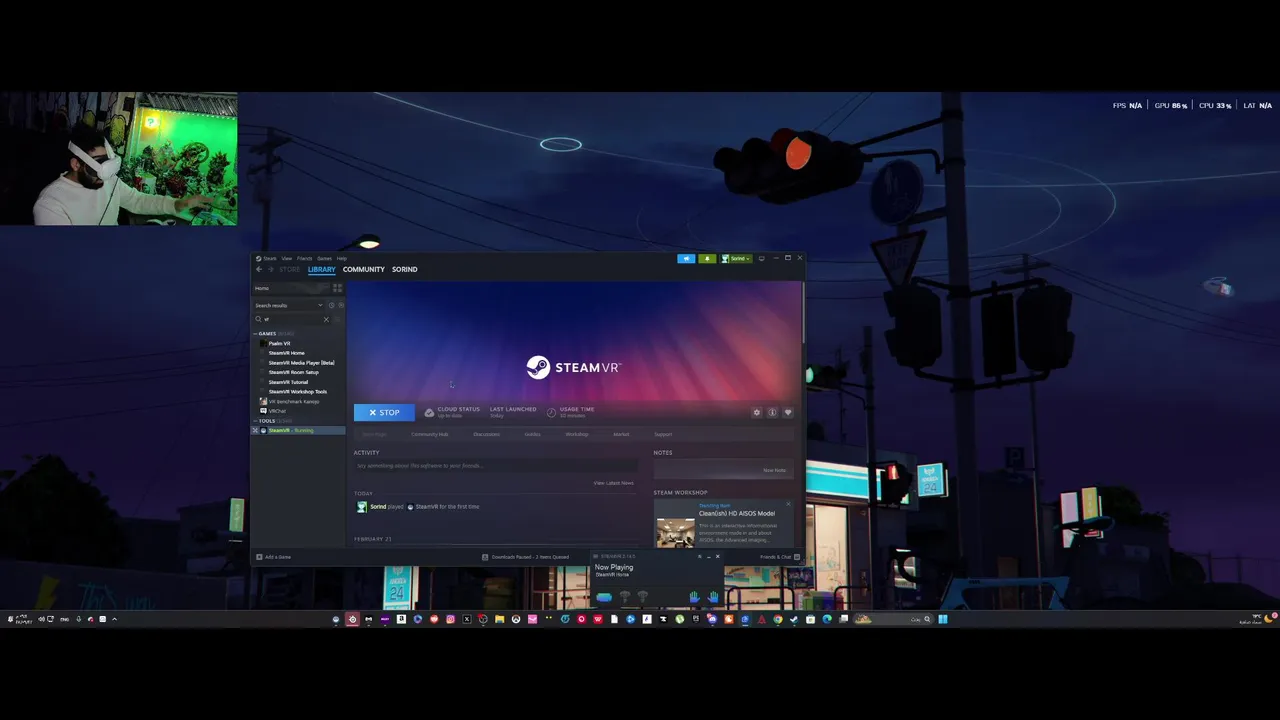Screen dimensions: 1280x720
Task: Click the cloud status icon
Action: click(x=429, y=412)
